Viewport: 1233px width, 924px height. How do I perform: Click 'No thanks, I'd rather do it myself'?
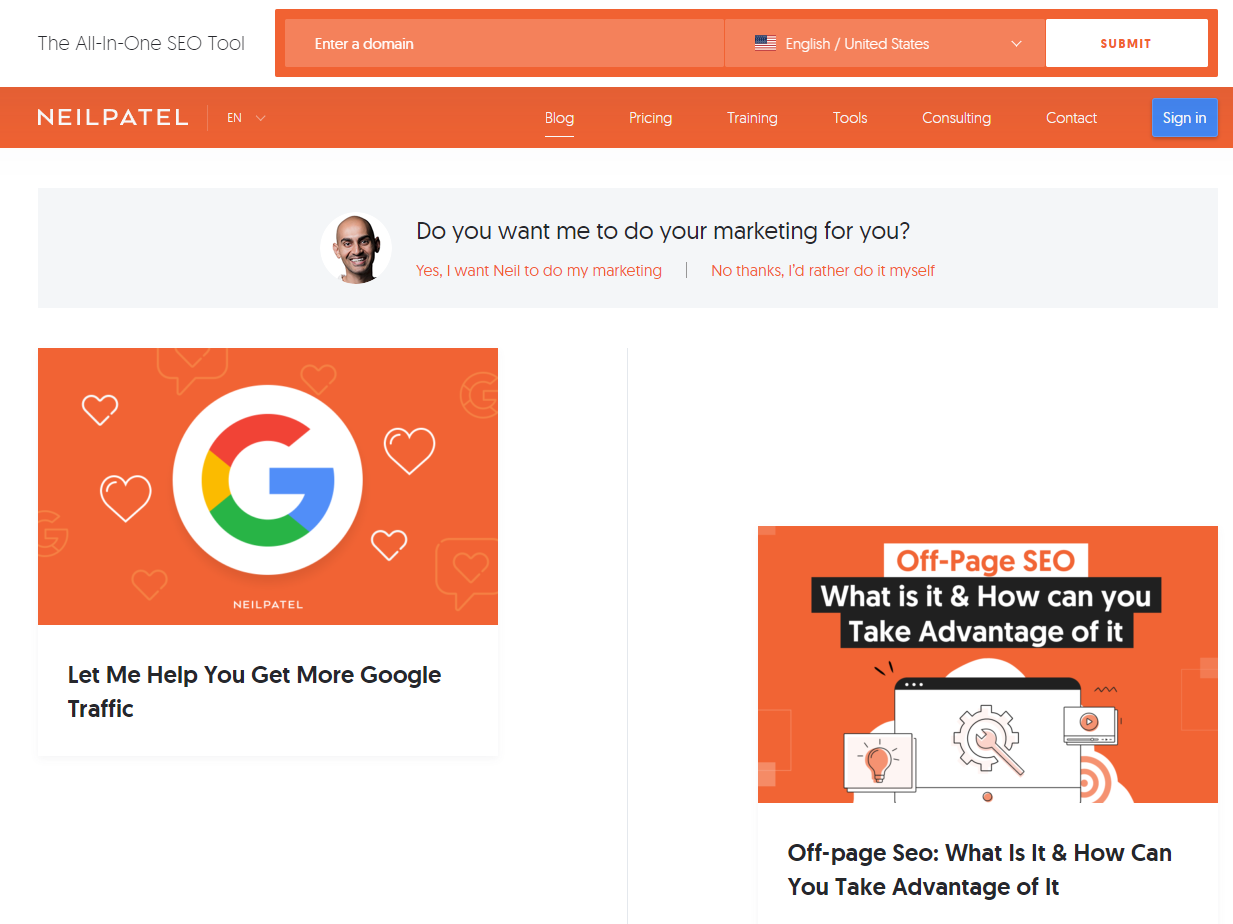pyautogui.click(x=823, y=270)
